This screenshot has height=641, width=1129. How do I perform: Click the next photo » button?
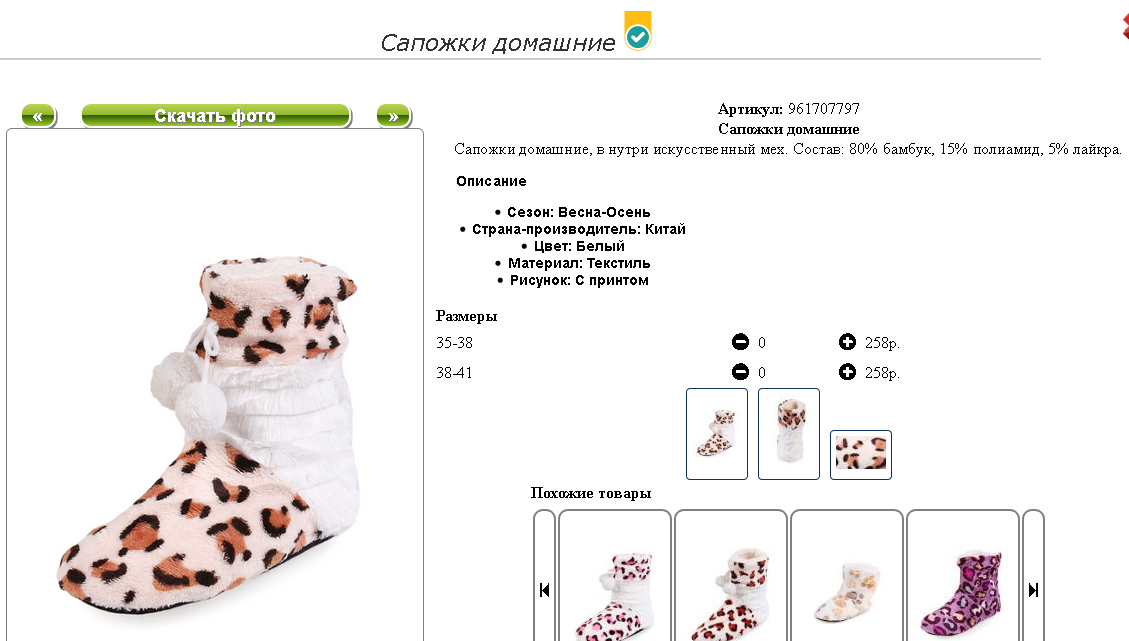coord(393,116)
